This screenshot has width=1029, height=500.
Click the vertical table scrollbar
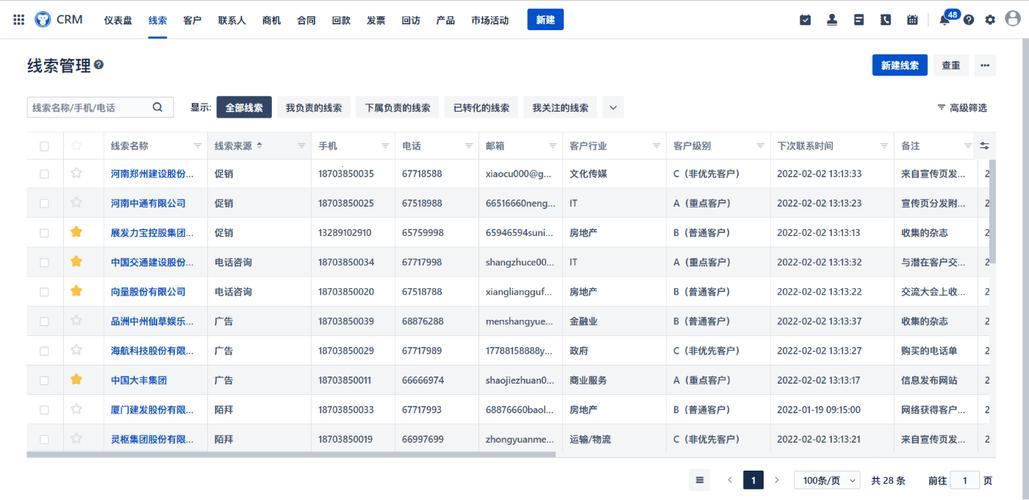tap(992, 211)
